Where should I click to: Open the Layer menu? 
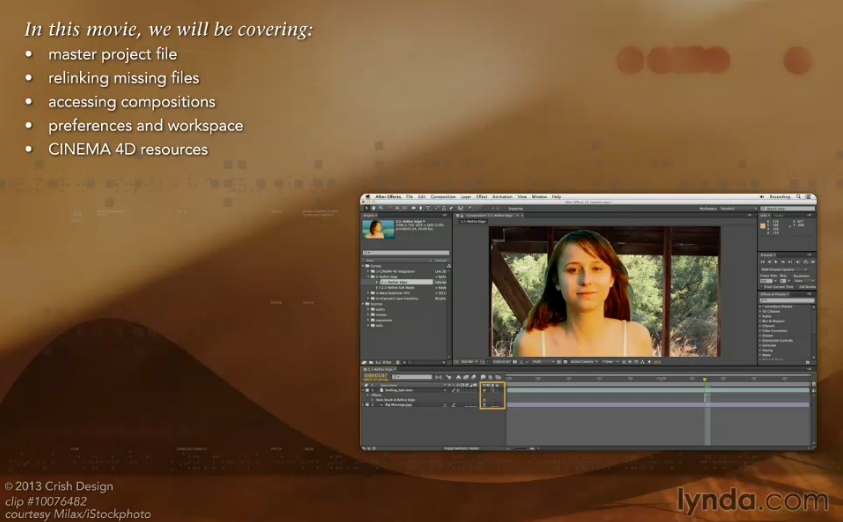pyautogui.click(x=466, y=197)
